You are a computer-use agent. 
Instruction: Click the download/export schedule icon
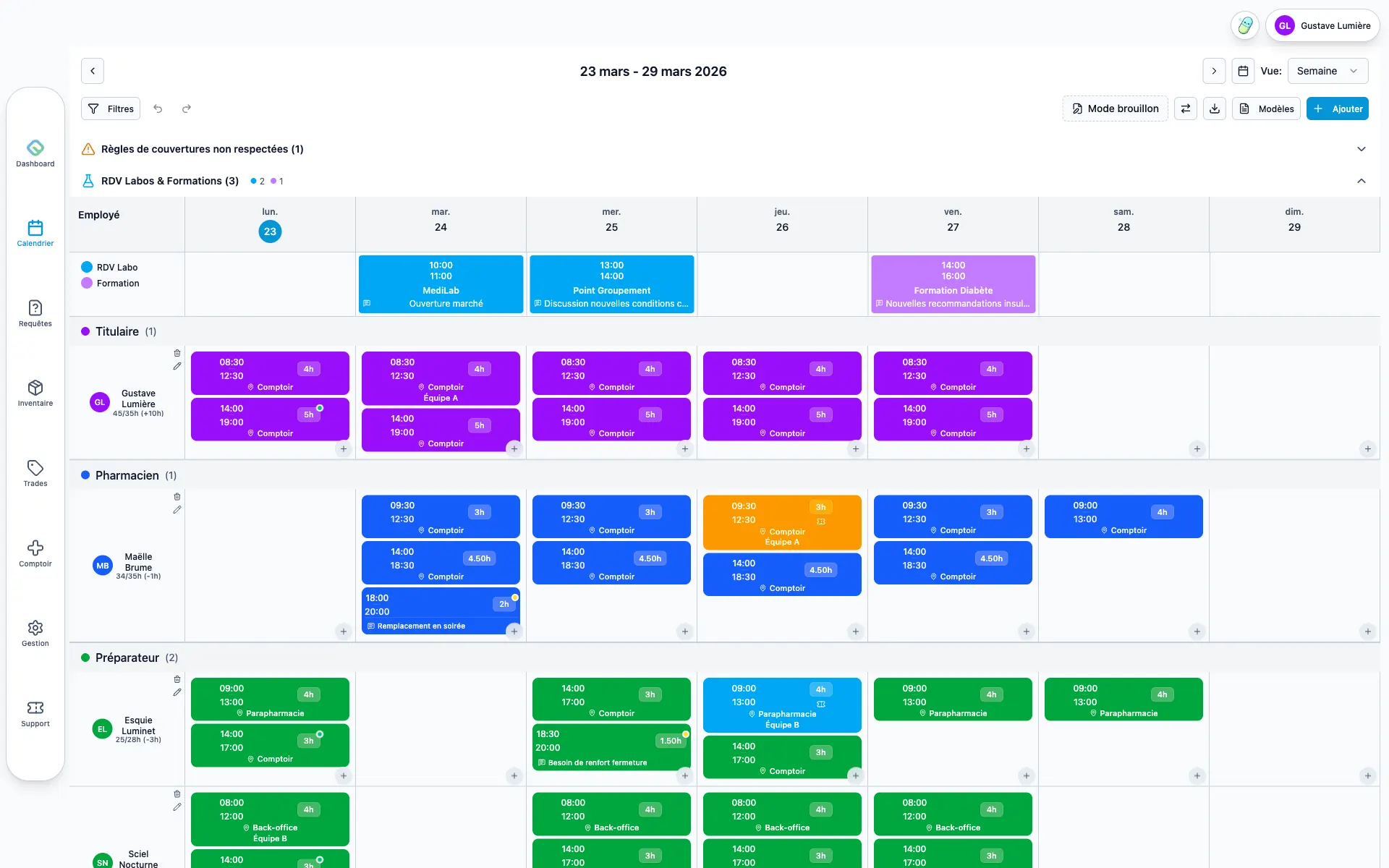1215,109
